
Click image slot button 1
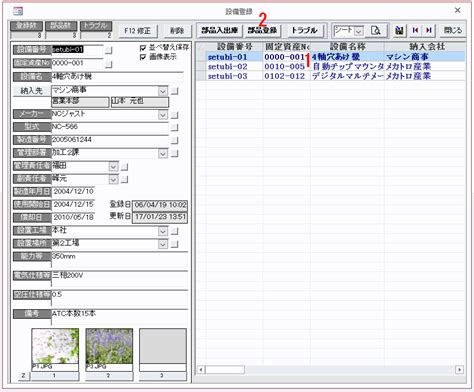click(x=55, y=376)
